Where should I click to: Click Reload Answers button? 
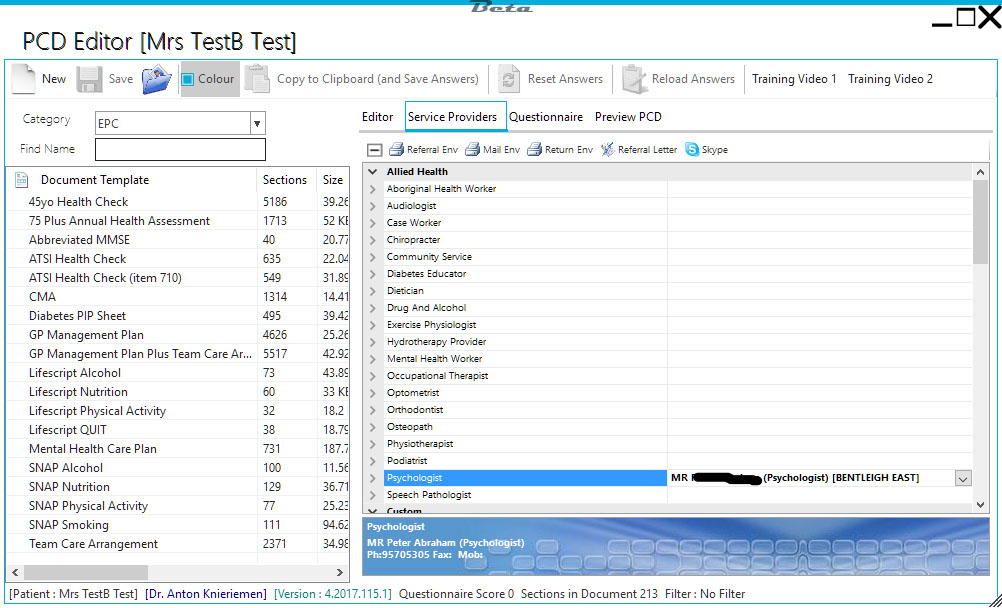pos(679,79)
